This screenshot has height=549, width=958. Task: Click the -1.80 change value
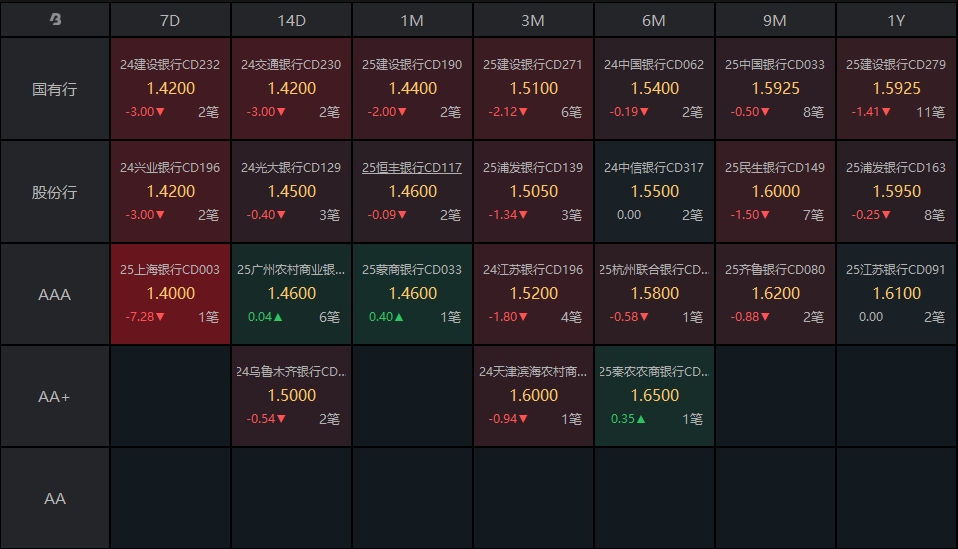point(508,317)
